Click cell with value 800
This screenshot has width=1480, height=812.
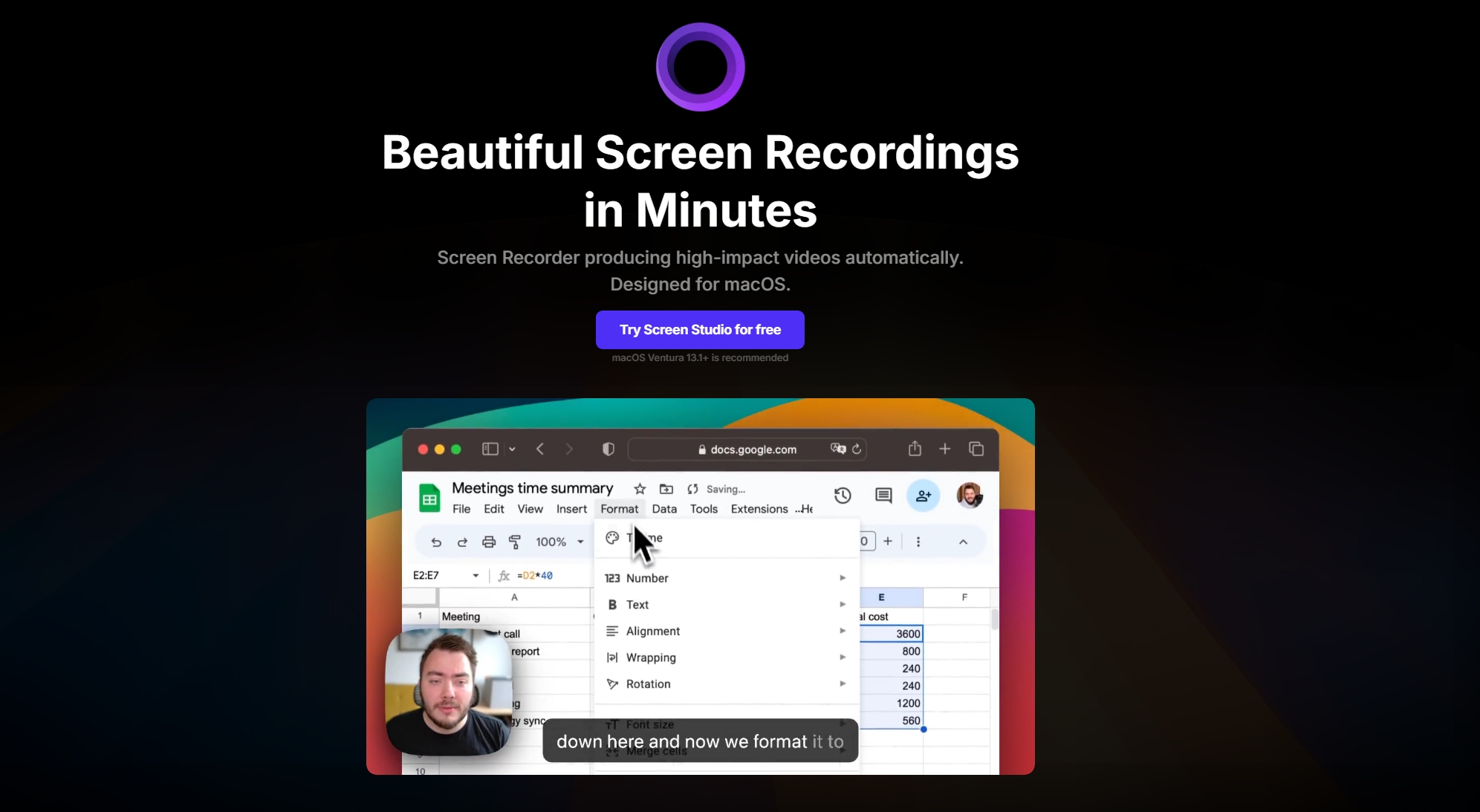coord(892,652)
